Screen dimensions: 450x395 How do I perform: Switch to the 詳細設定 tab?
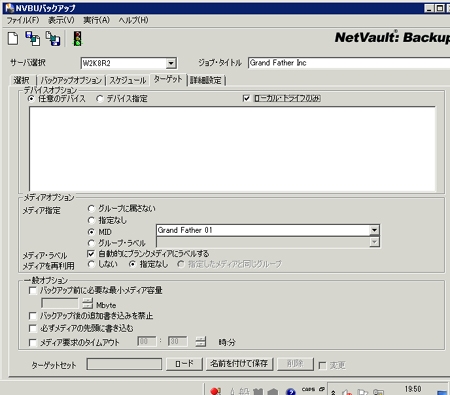[x=206, y=80]
